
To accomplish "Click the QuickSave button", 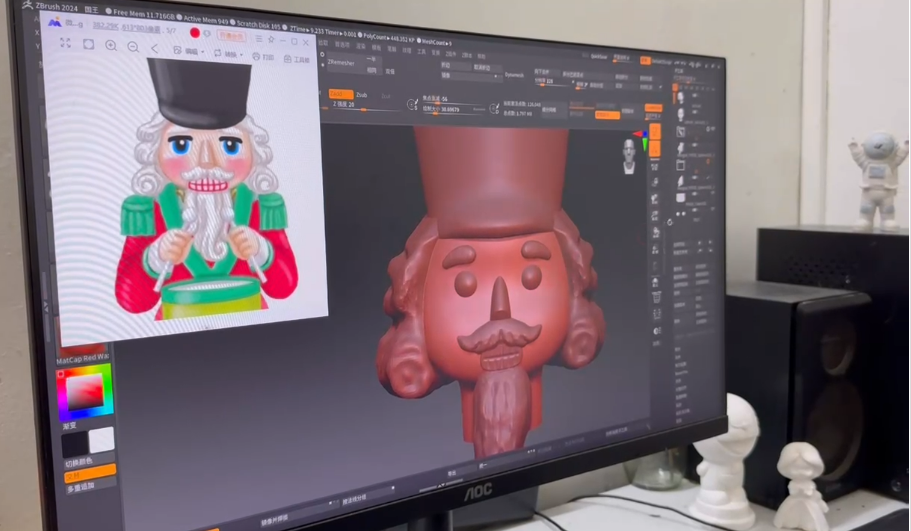I will pos(598,56).
